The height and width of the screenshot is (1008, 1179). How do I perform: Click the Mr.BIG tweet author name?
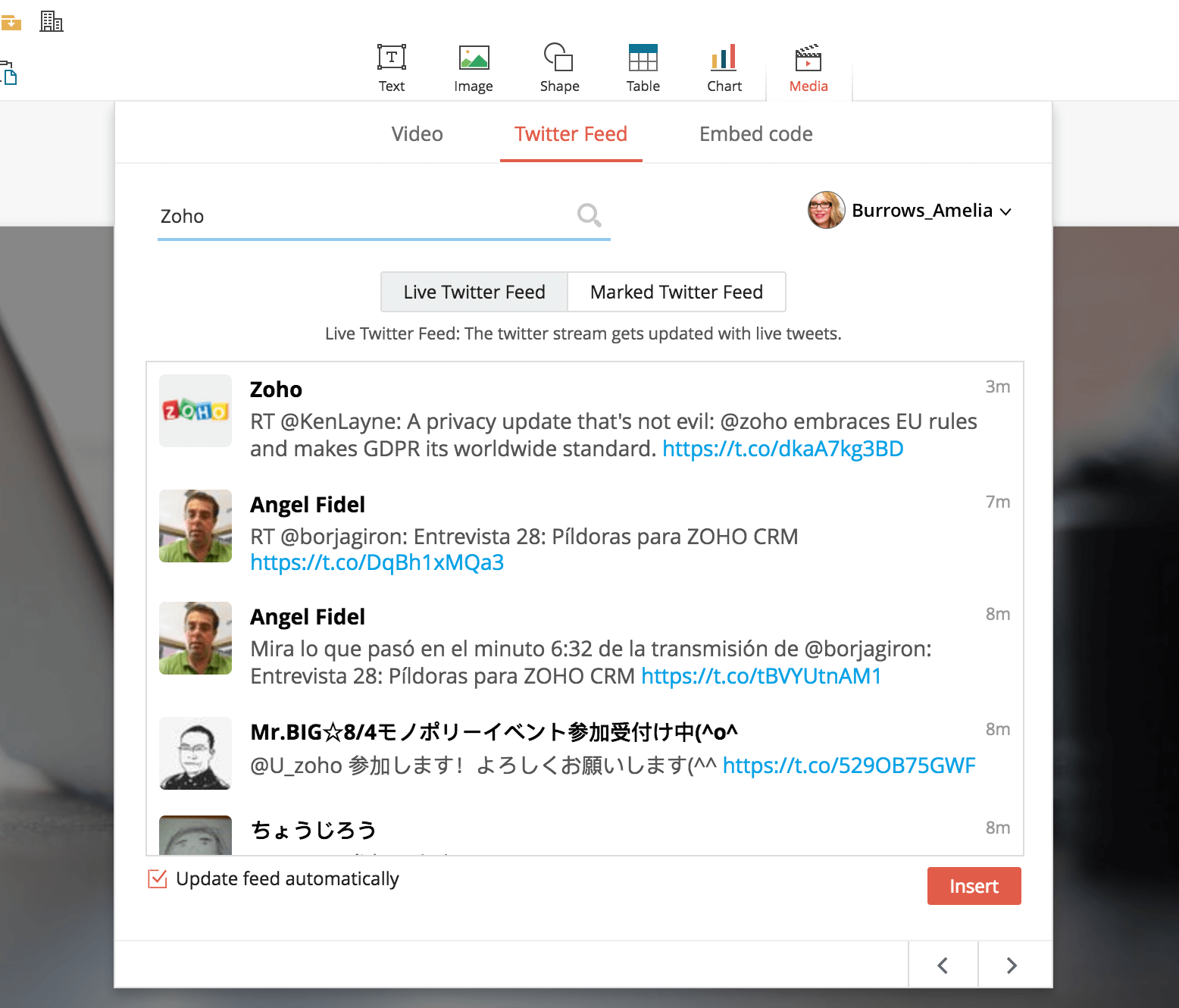[x=494, y=732]
